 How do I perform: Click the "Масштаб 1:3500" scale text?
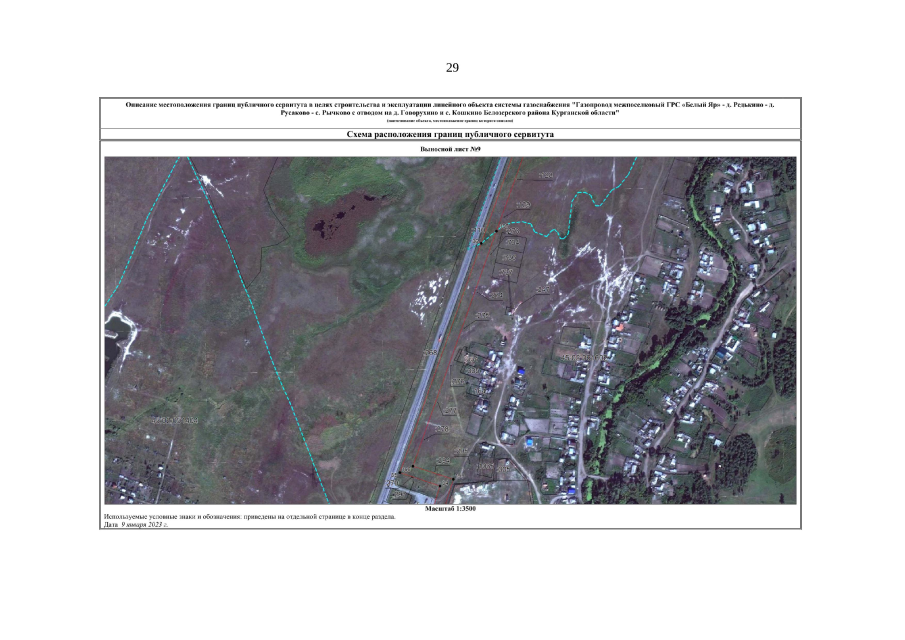pos(450,509)
